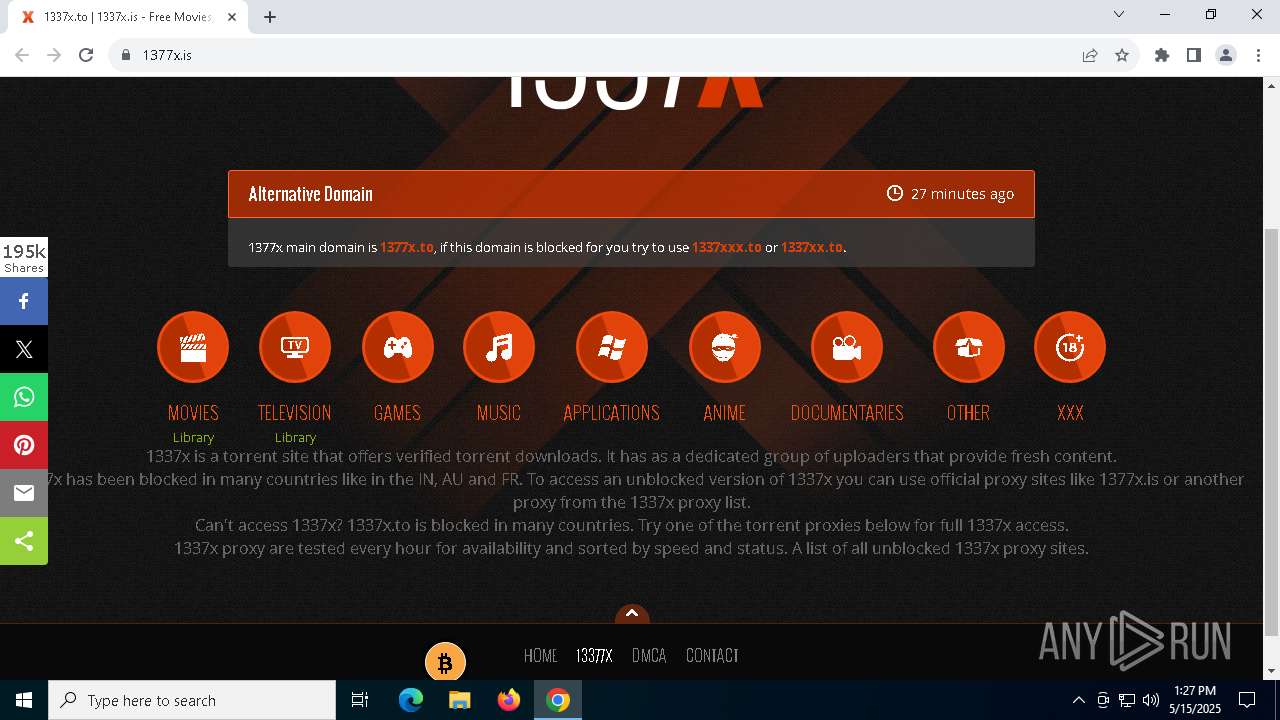
Task: Open Task View on the taskbar
Action: click(x=360, y=700)
